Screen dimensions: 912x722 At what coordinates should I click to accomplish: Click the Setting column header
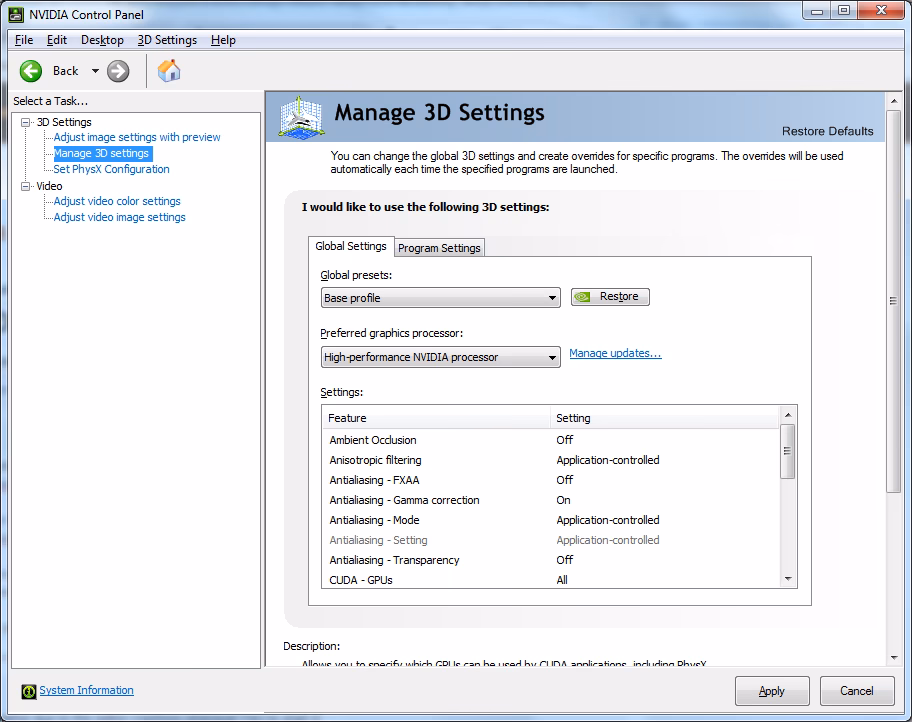664,418
